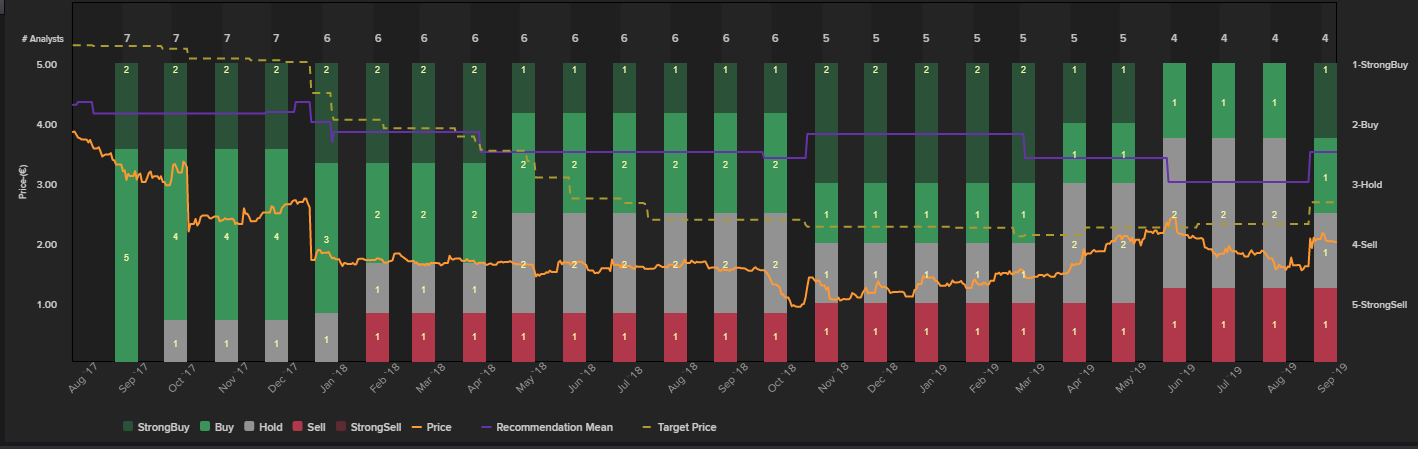1418x449 pixels.
Task: Click the Recommendation Mean legend label
Action: (554, 427)
